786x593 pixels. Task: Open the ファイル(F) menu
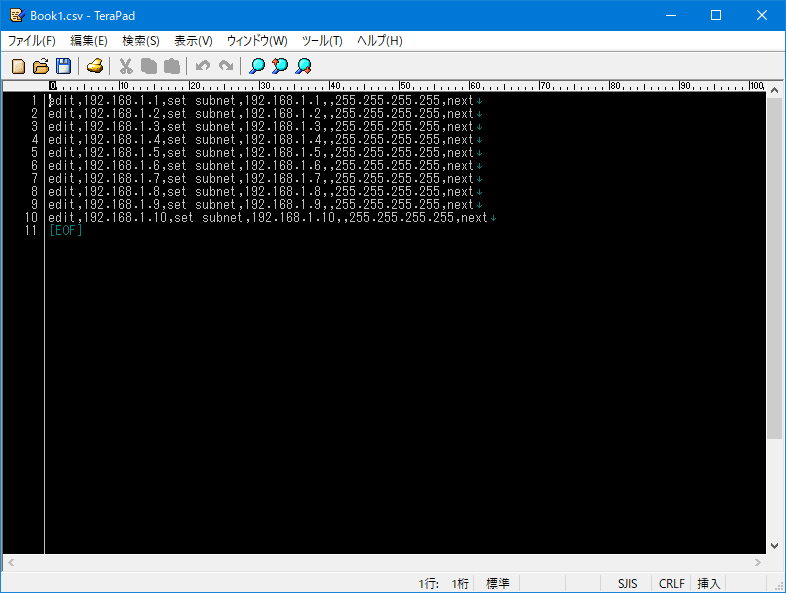[32, 41]
